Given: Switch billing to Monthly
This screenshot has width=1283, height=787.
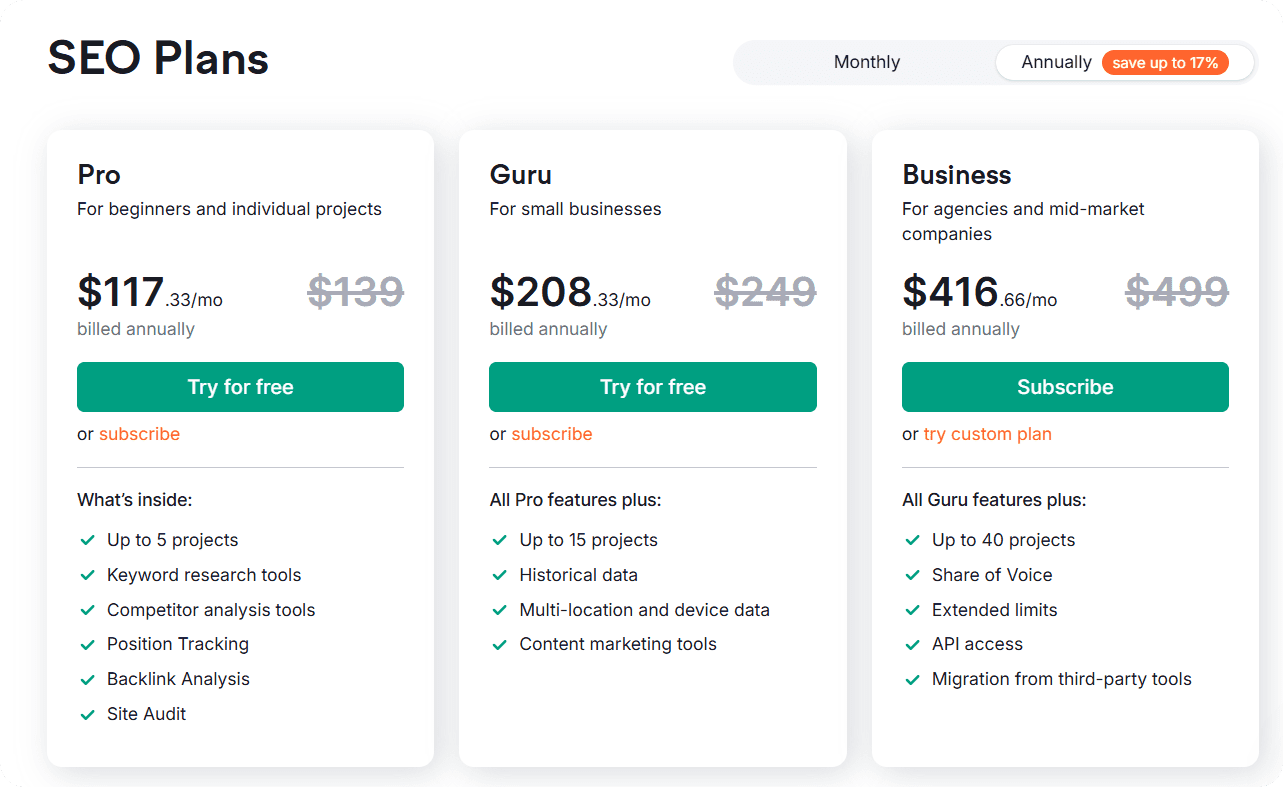Looking at the screenshot, I should point(866,62).
